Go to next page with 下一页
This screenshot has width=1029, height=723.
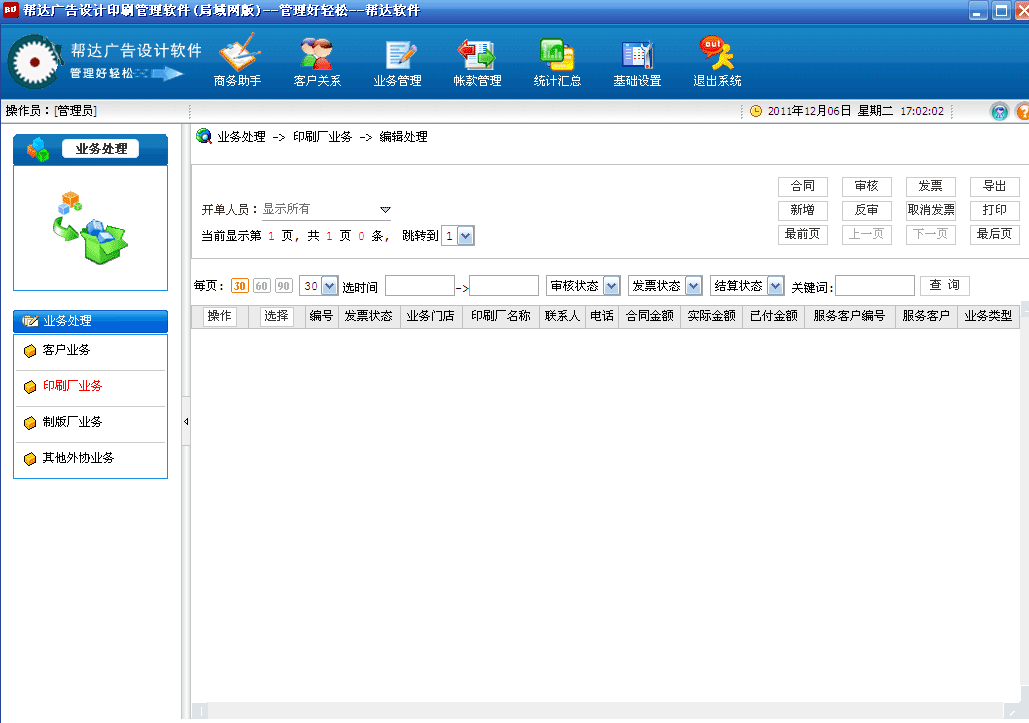click(x=931, y=234)
